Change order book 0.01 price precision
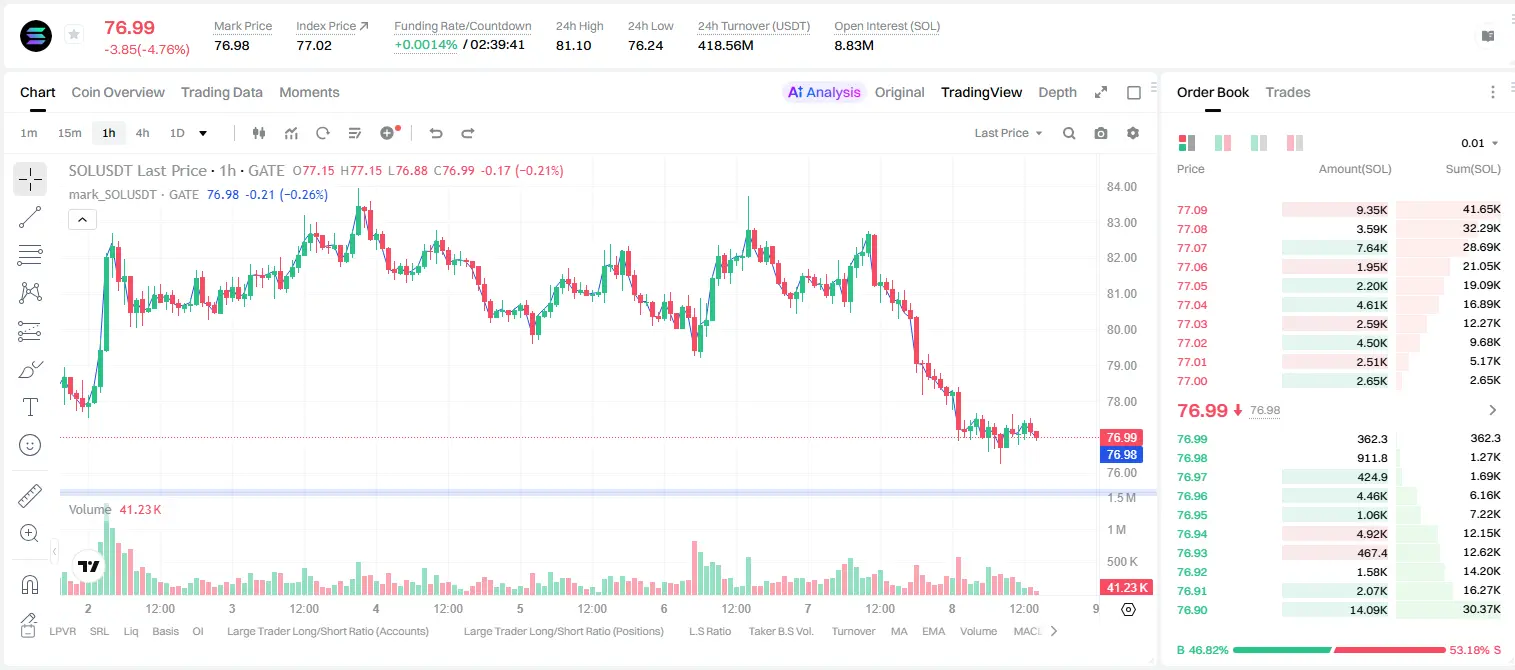This screenshot has height=670, width=1515. 1480,143
